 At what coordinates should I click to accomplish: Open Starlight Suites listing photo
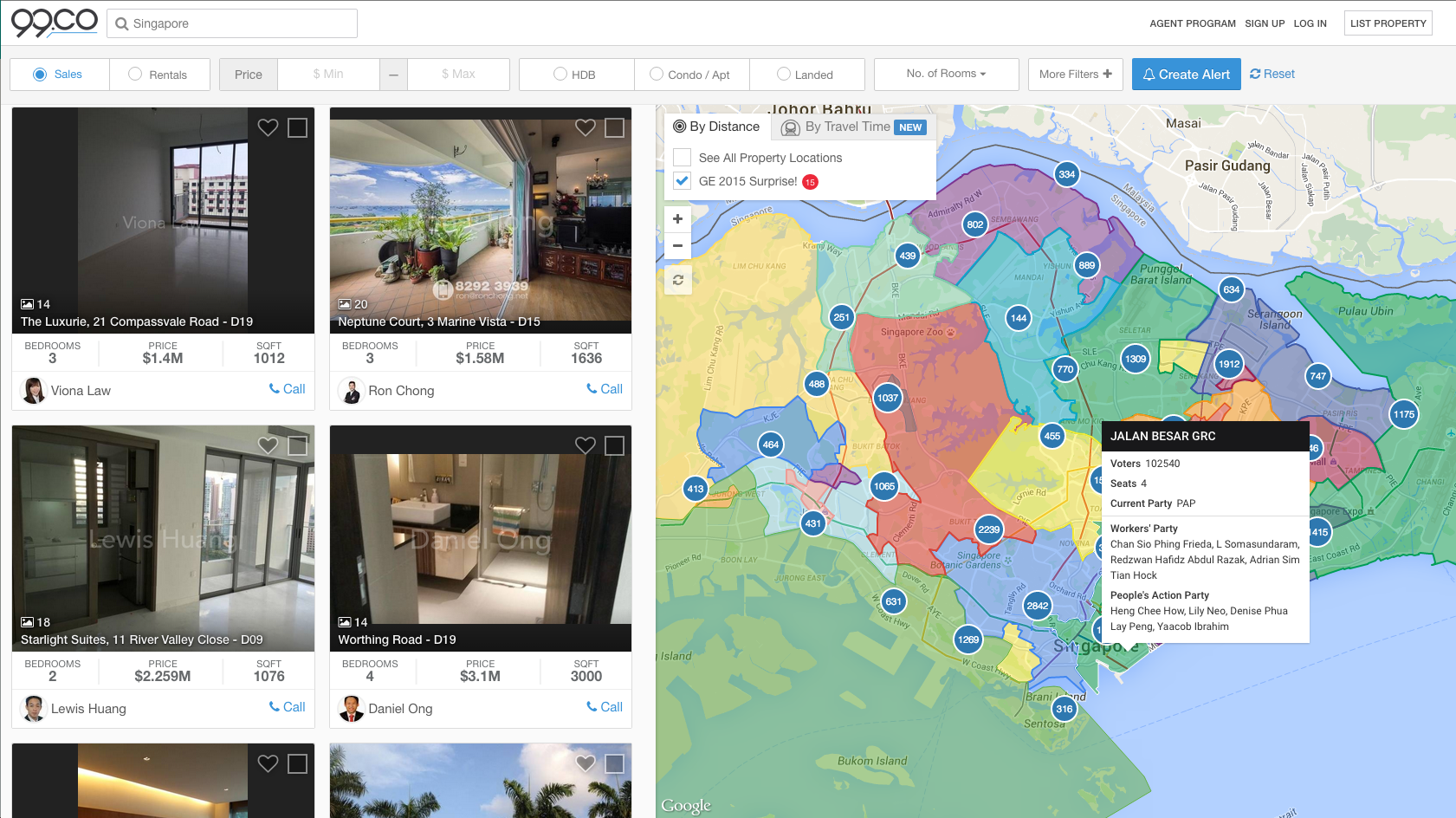click(163, 537)
